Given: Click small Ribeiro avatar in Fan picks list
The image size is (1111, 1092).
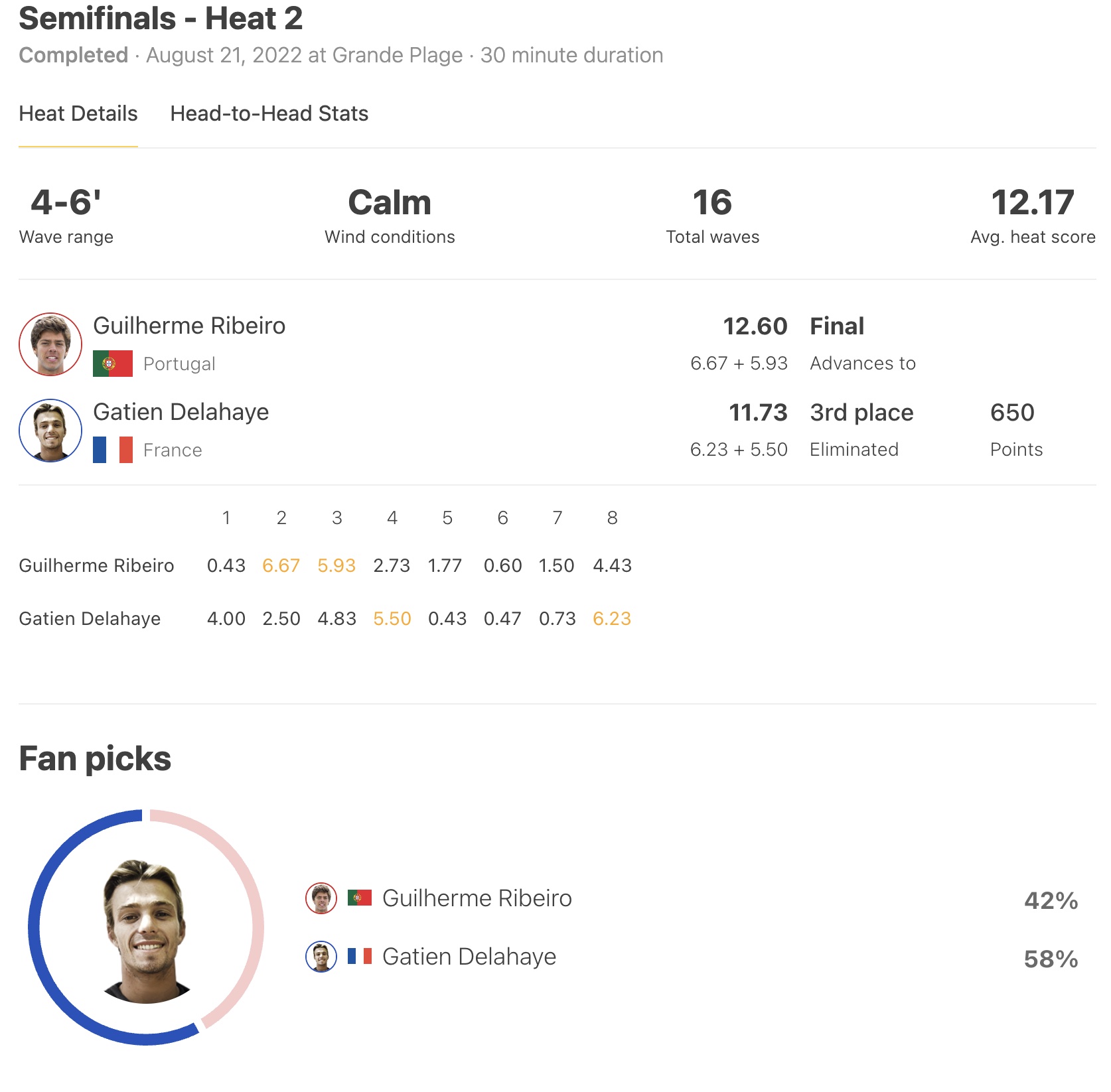Looking at the screenshot, I should click(321, 898).
